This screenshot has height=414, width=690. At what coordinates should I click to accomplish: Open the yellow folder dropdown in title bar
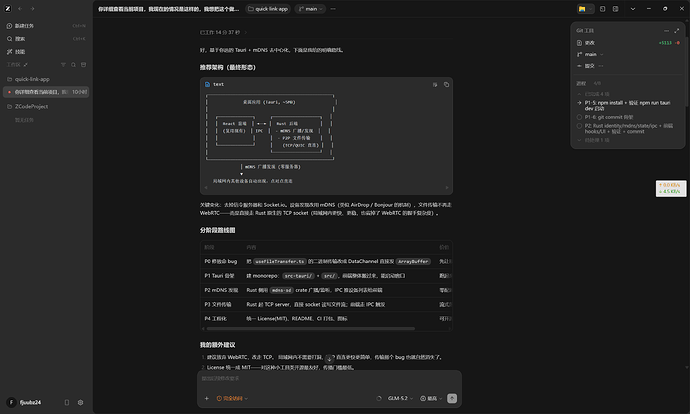click(x=585, y=9)
